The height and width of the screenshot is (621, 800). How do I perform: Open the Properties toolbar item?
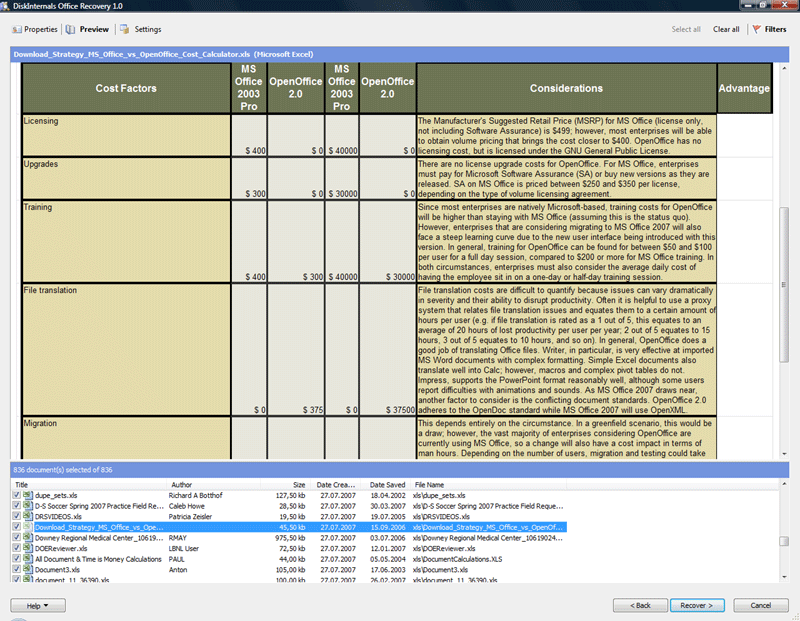coord(35,30)
